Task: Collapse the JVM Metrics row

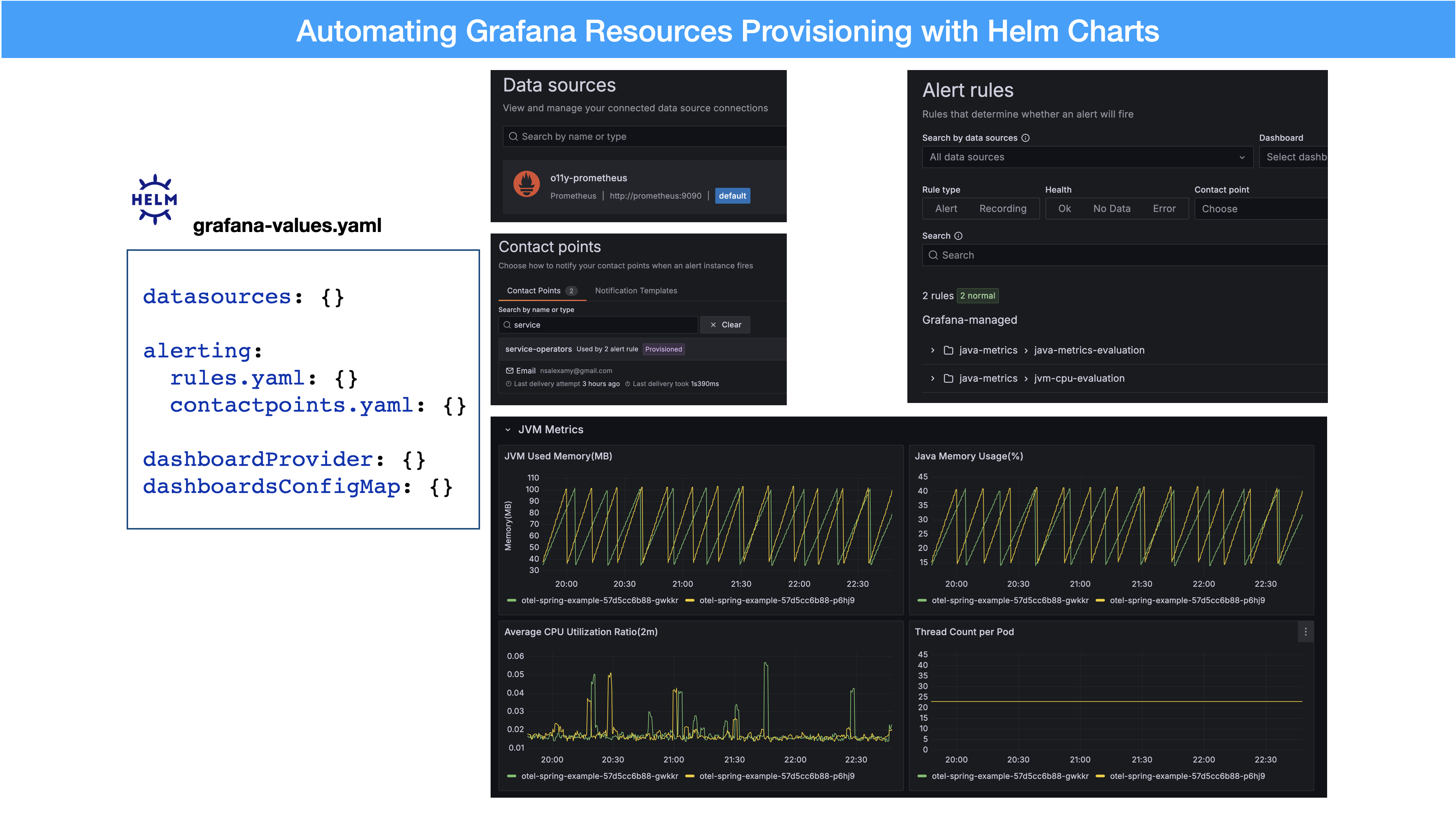Action: [x=508, y=430]
